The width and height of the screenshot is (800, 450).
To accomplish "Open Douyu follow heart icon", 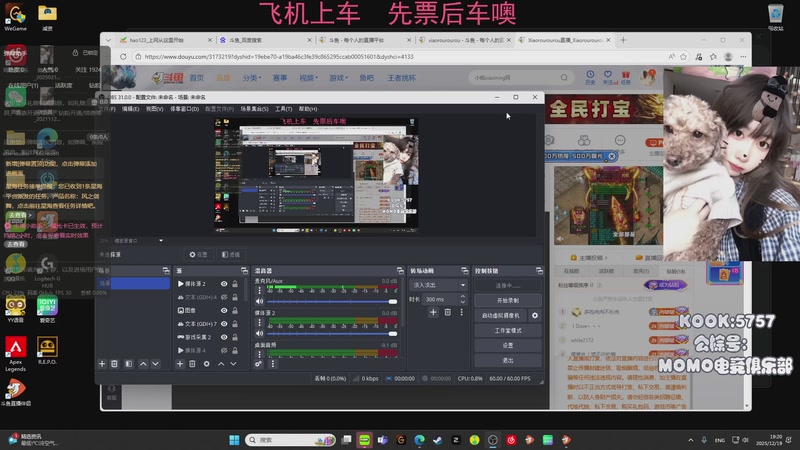I will point(608,77).
